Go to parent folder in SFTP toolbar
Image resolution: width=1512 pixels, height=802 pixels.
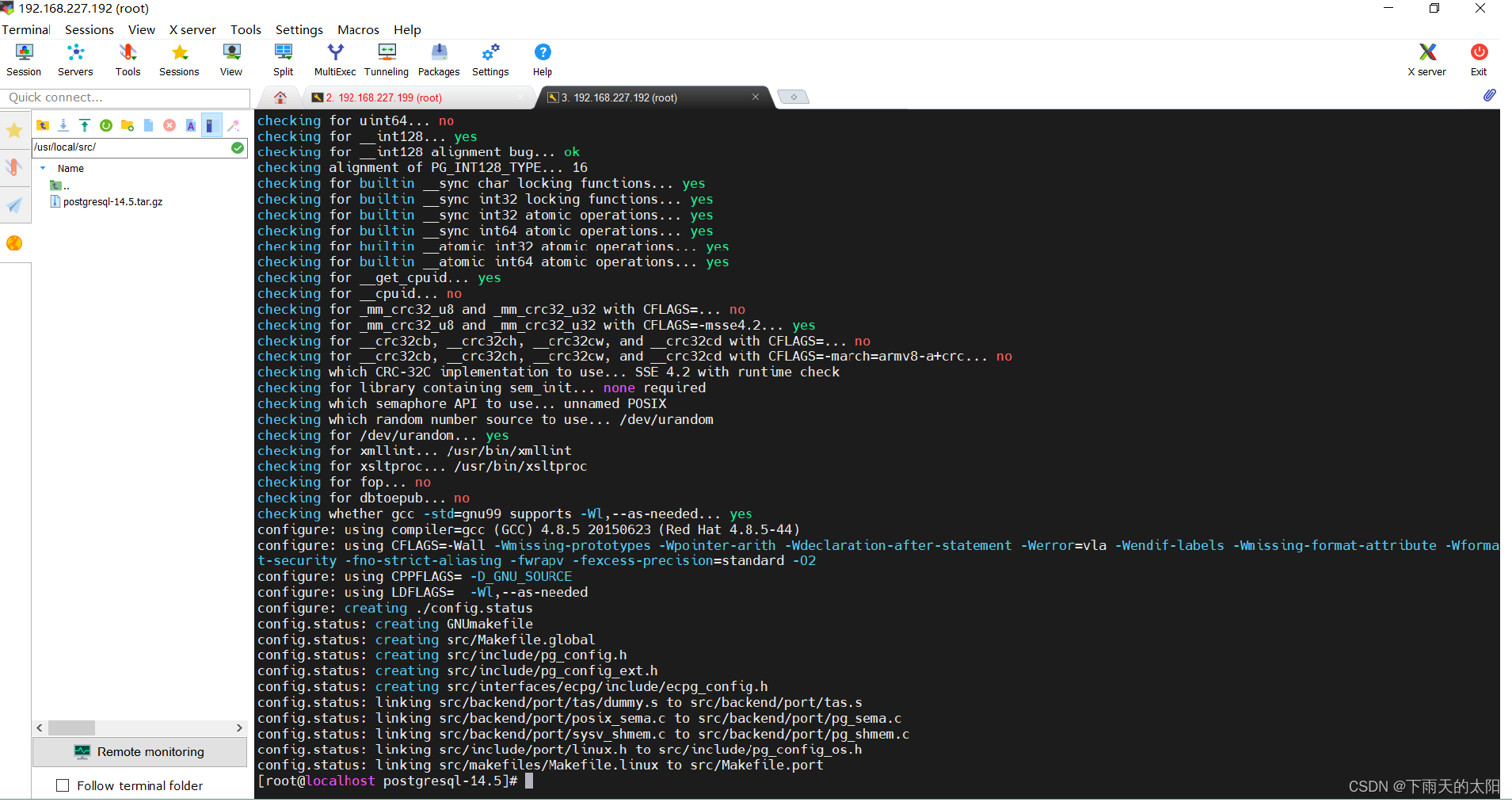point(43,125)
